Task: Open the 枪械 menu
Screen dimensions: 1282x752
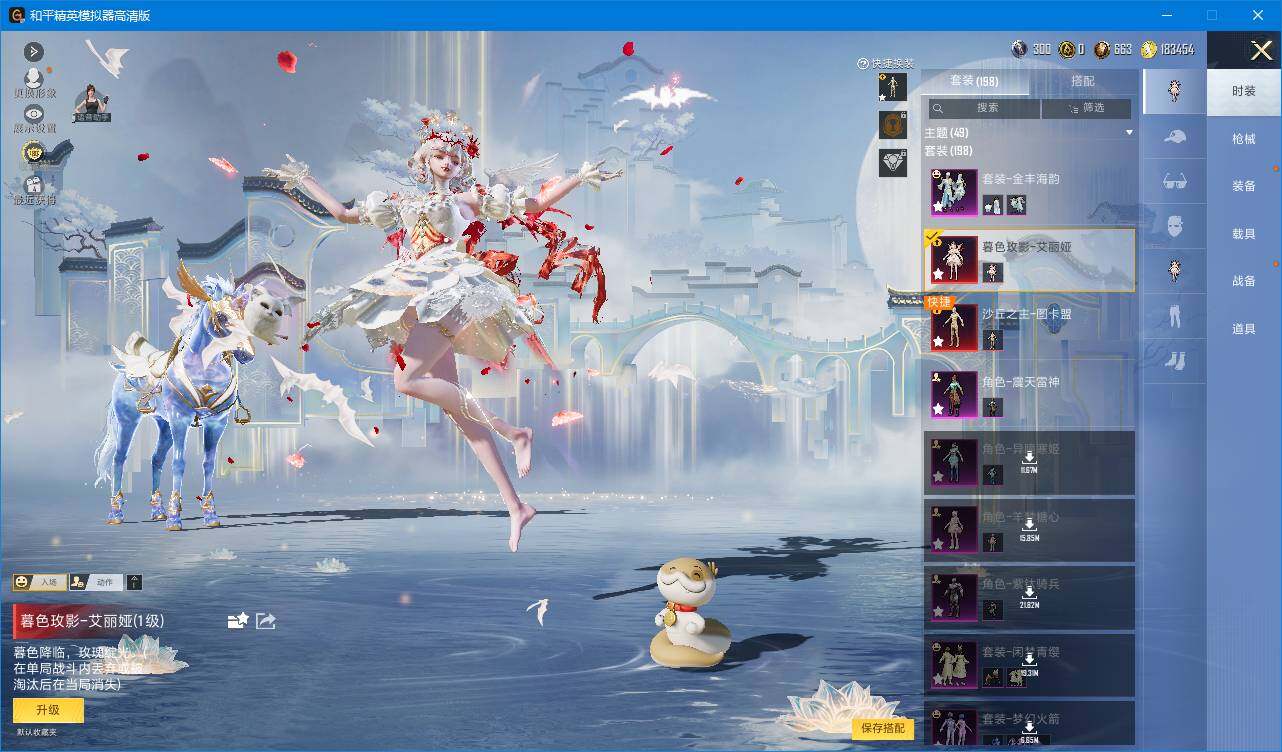Action: pyautogui.click(x=1244, y=139)
